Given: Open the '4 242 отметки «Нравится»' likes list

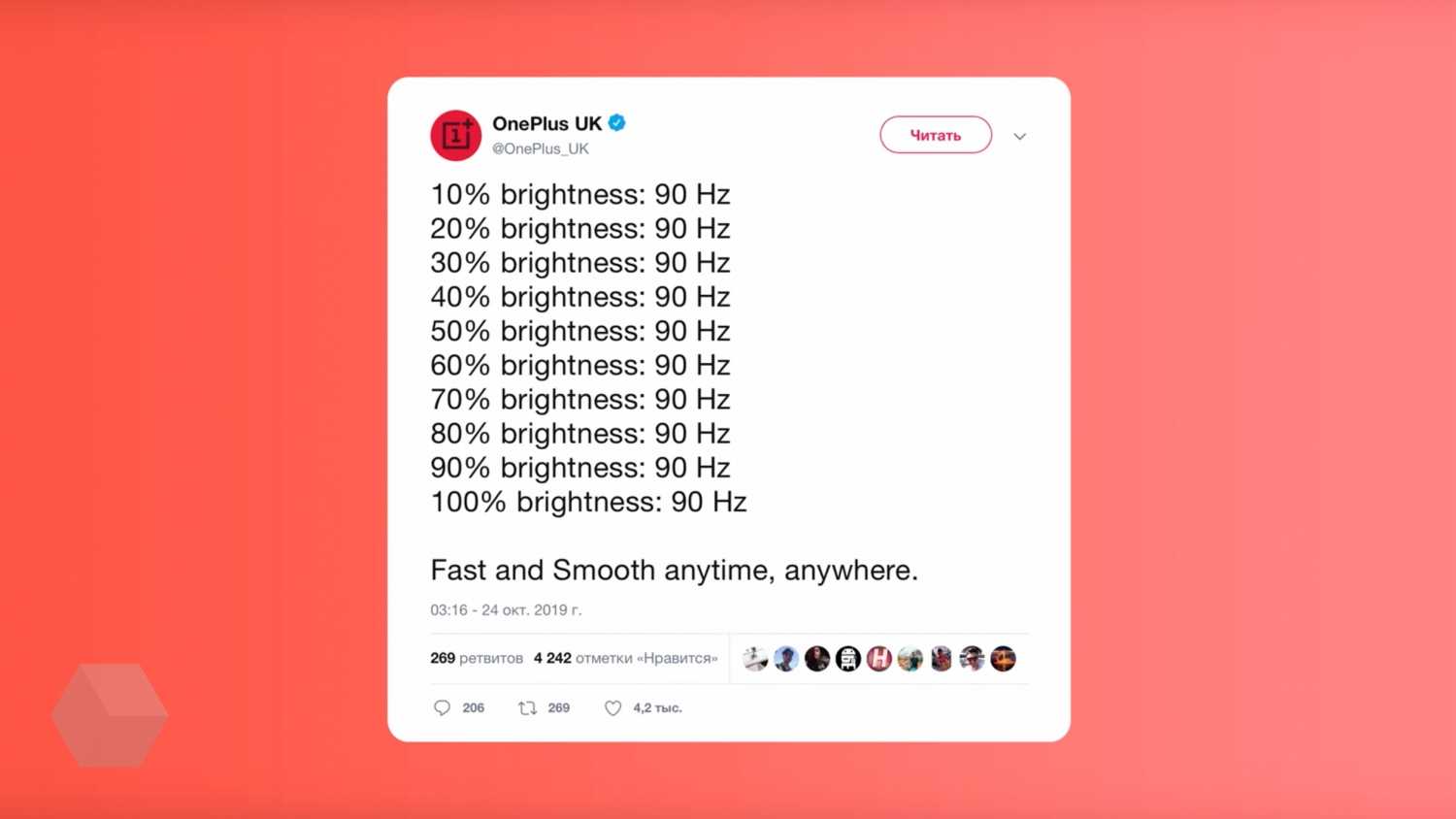Looking at the screenshot, I should pos(625,658).
